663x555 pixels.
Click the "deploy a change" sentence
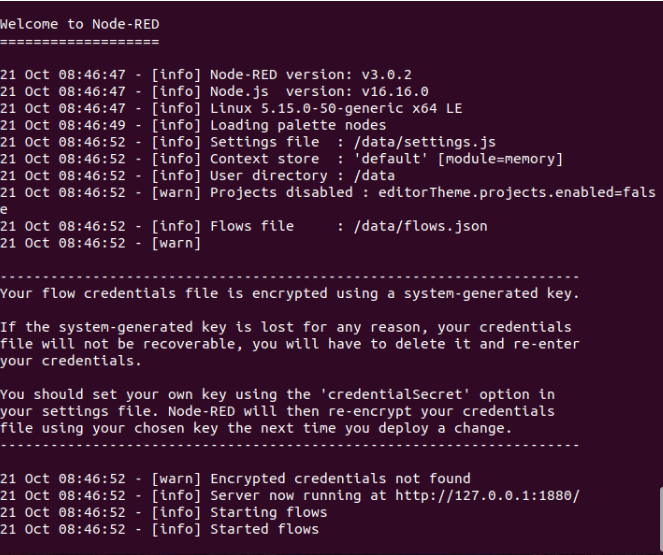tap(256, 428)
